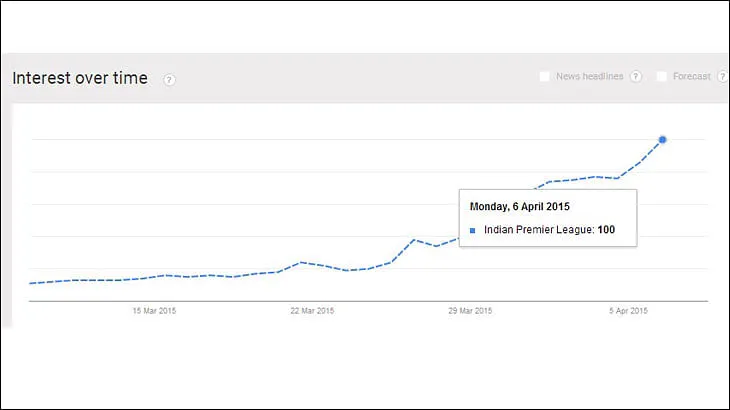Click the Forecast label text
This screenshot has width=730, height=410.
coord(691,76)
